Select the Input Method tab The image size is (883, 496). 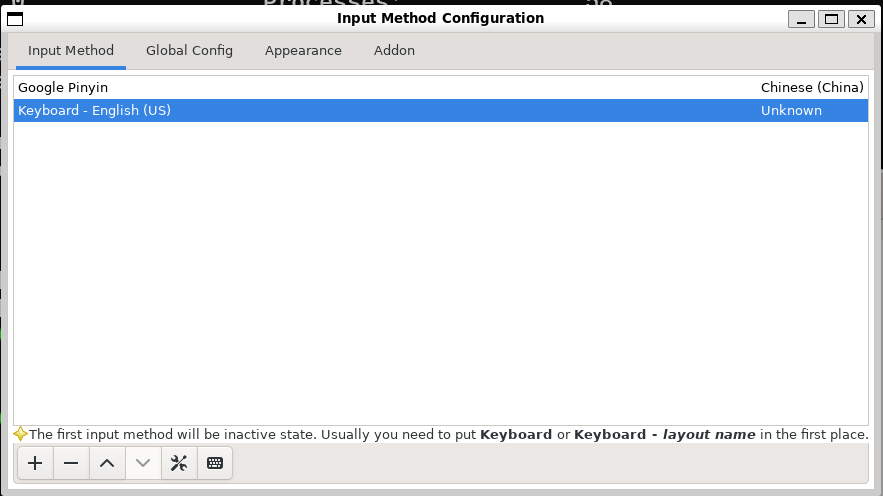tap(71, 50)
